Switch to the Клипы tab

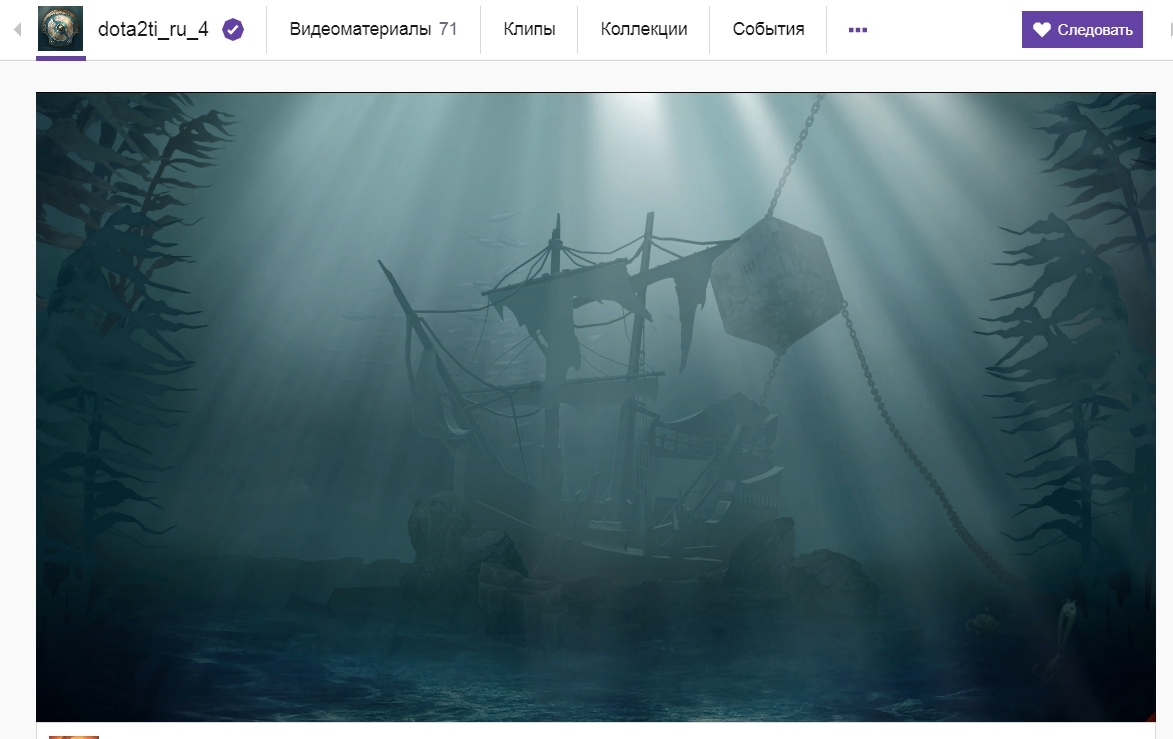(x=529, y=29)
